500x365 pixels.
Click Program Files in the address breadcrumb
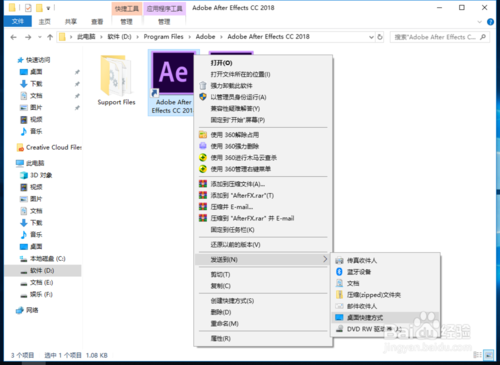coord(163,37)
